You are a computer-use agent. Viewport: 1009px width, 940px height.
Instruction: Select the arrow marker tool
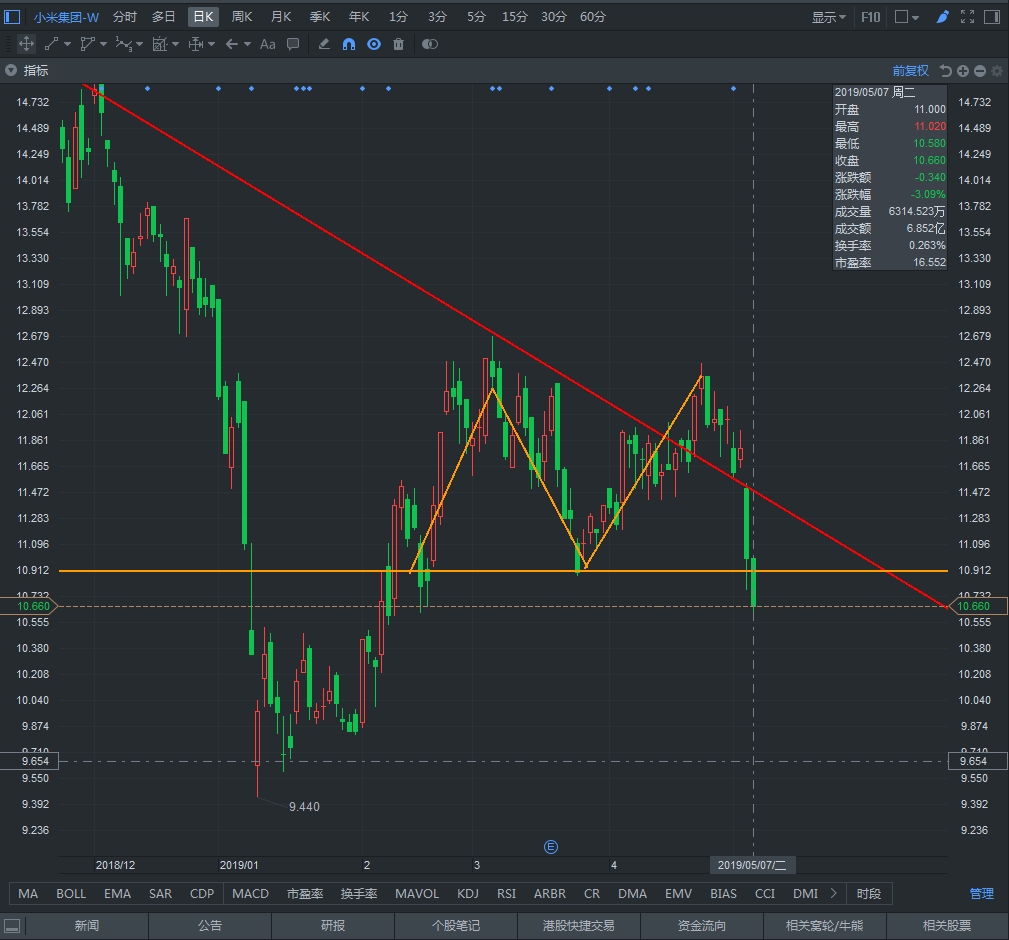[232, 44]
